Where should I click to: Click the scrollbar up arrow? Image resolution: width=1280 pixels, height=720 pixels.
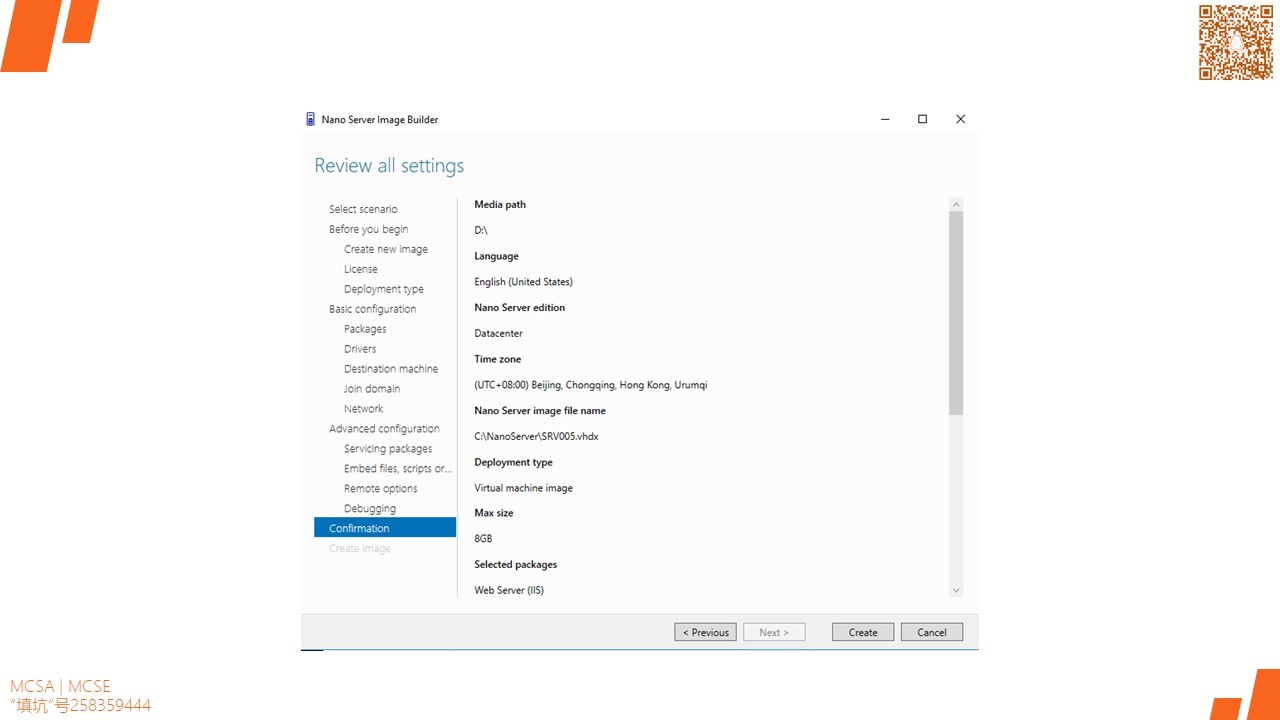coord(956,204)
